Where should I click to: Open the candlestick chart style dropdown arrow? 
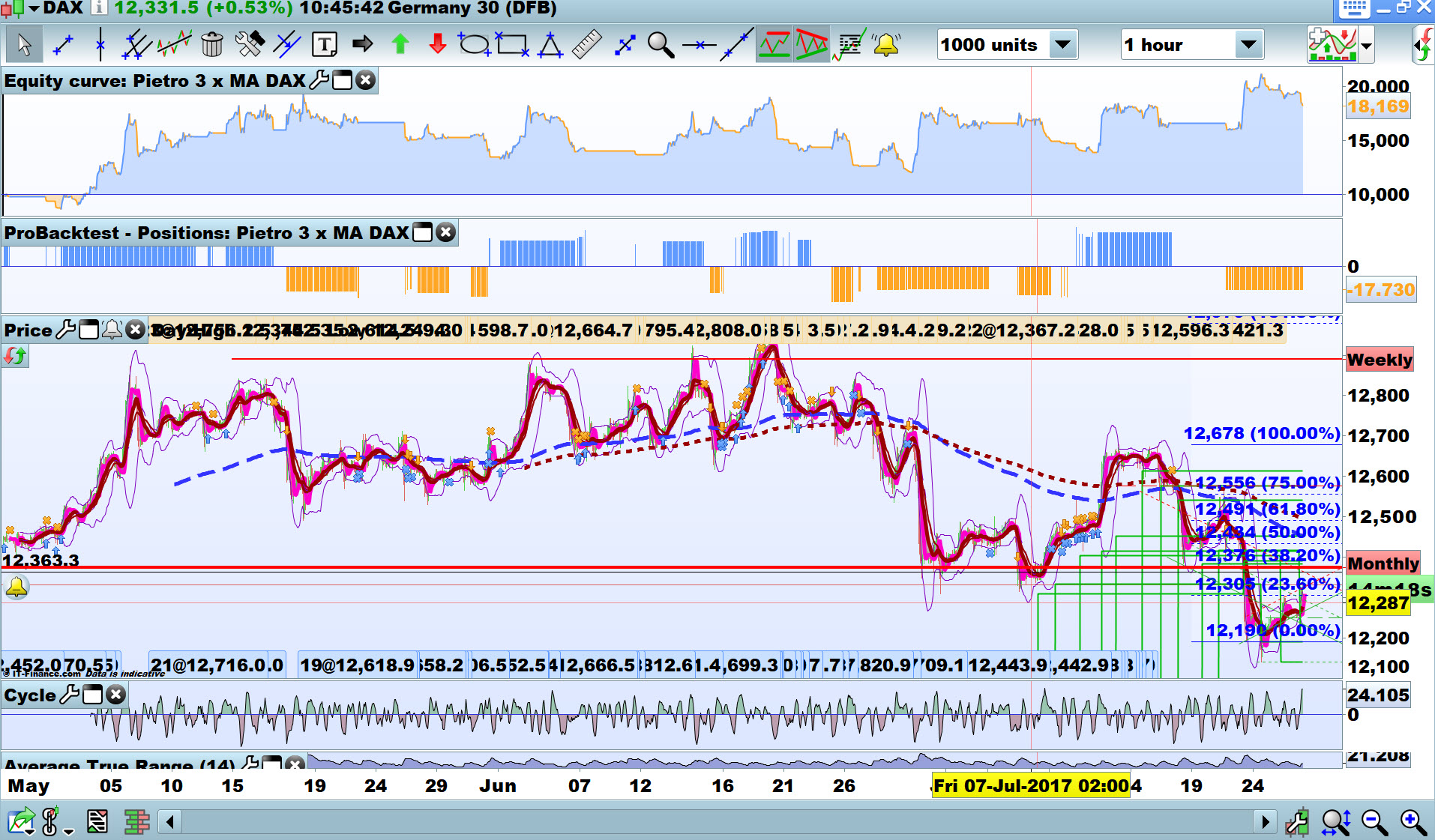click(33, 9)
